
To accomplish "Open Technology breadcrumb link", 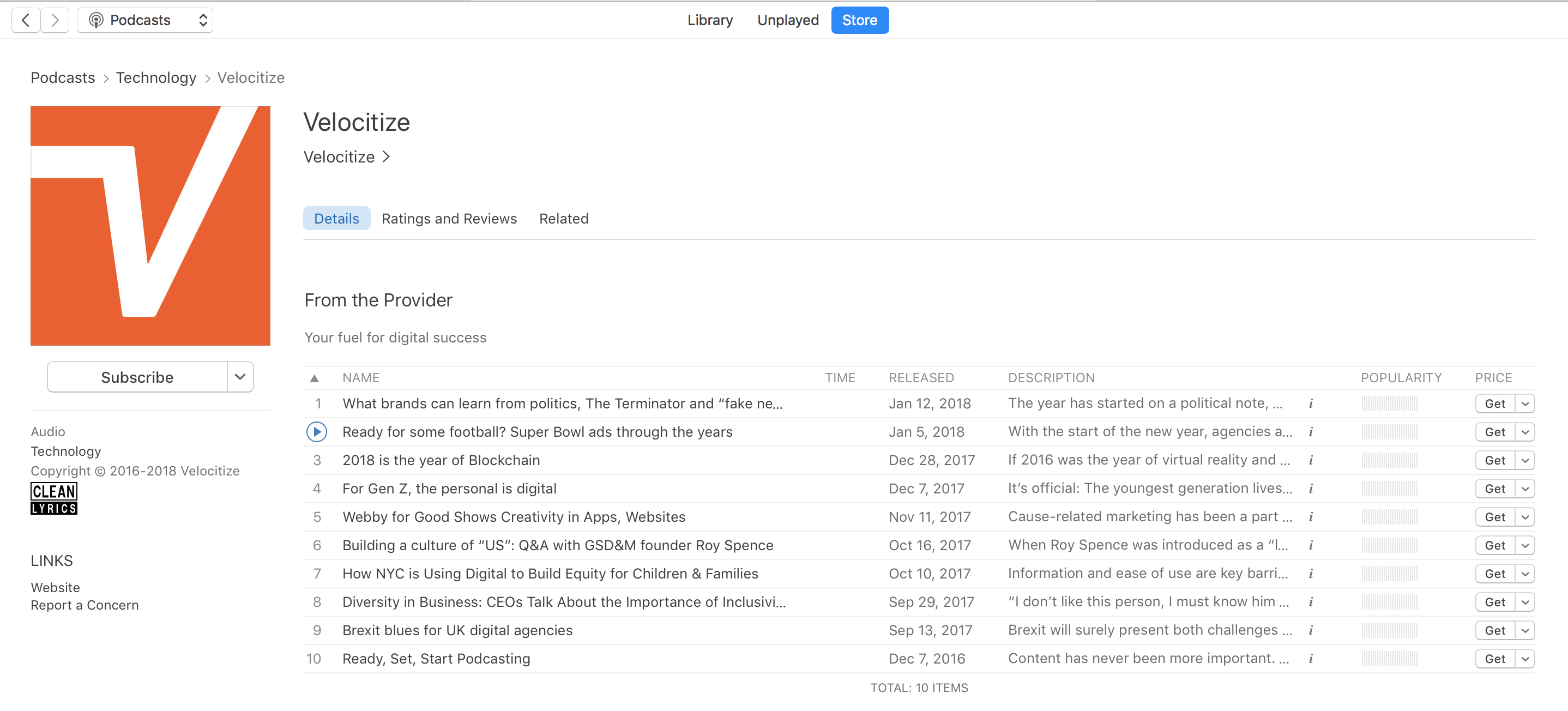I will [156, 77].
